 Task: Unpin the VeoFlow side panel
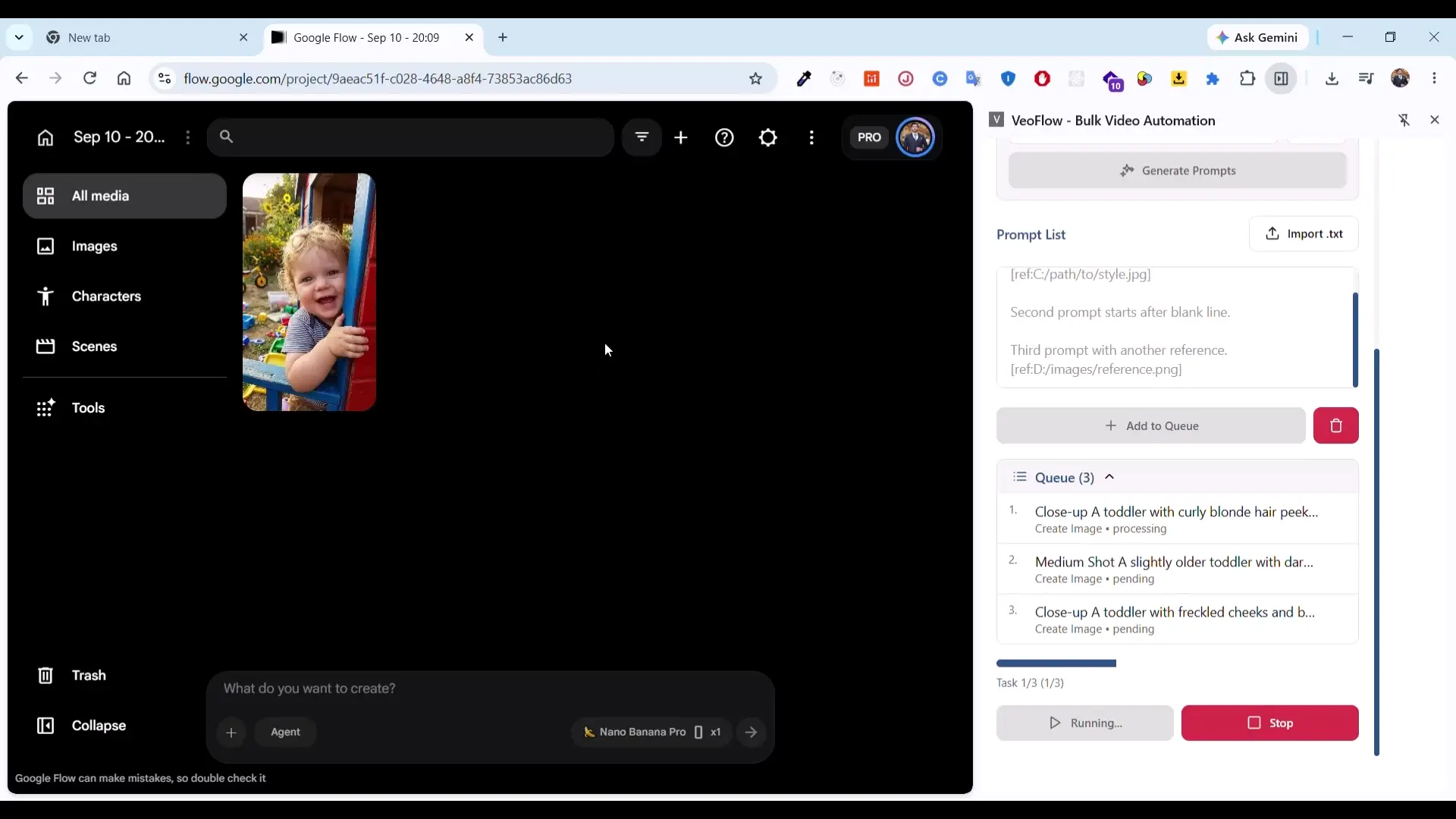[x=1404, y=120]
